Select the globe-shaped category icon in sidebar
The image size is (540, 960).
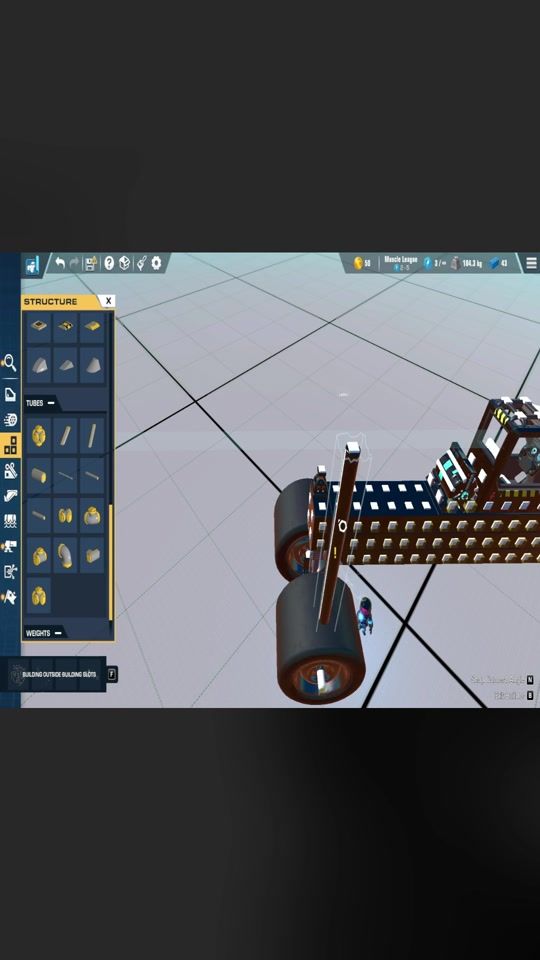click(10, 419)
